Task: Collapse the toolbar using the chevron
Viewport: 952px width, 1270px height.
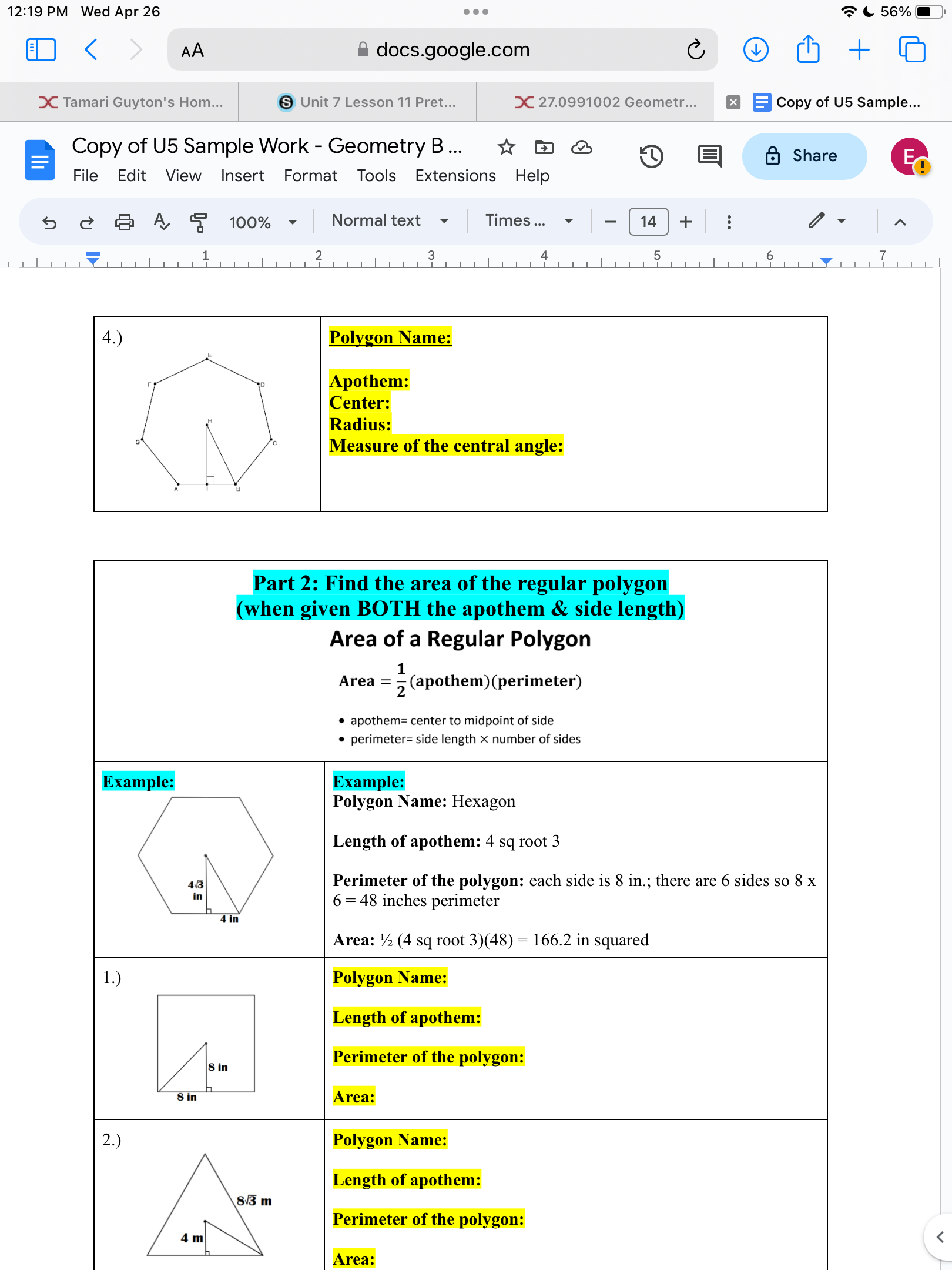Action: click(x=901, y=222)
